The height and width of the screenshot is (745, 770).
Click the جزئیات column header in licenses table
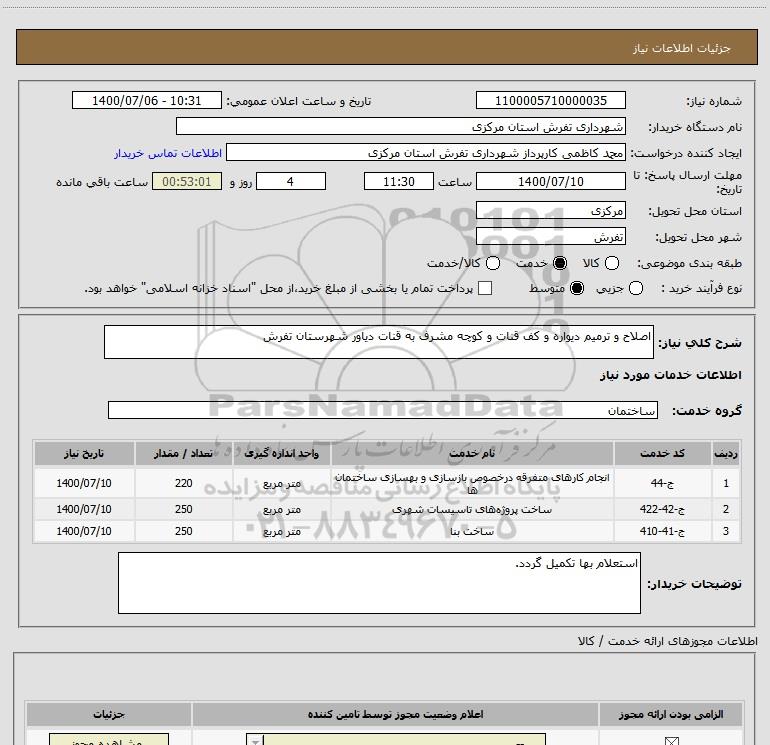pyautogui.click(x=109, y=715)
